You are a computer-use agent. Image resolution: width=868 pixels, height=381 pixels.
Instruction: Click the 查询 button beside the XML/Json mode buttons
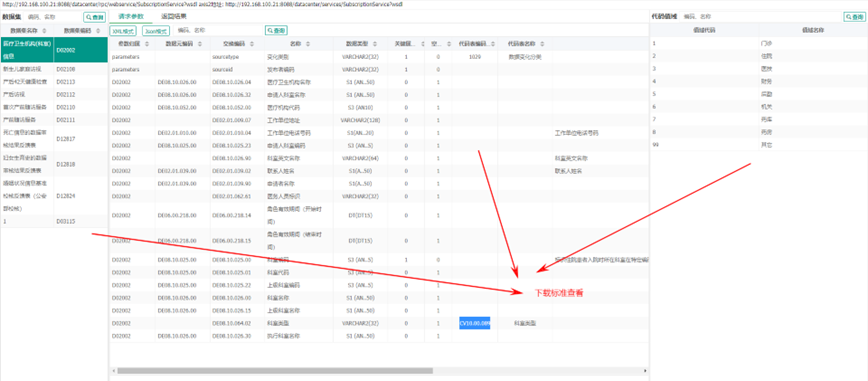click(276, 30)
